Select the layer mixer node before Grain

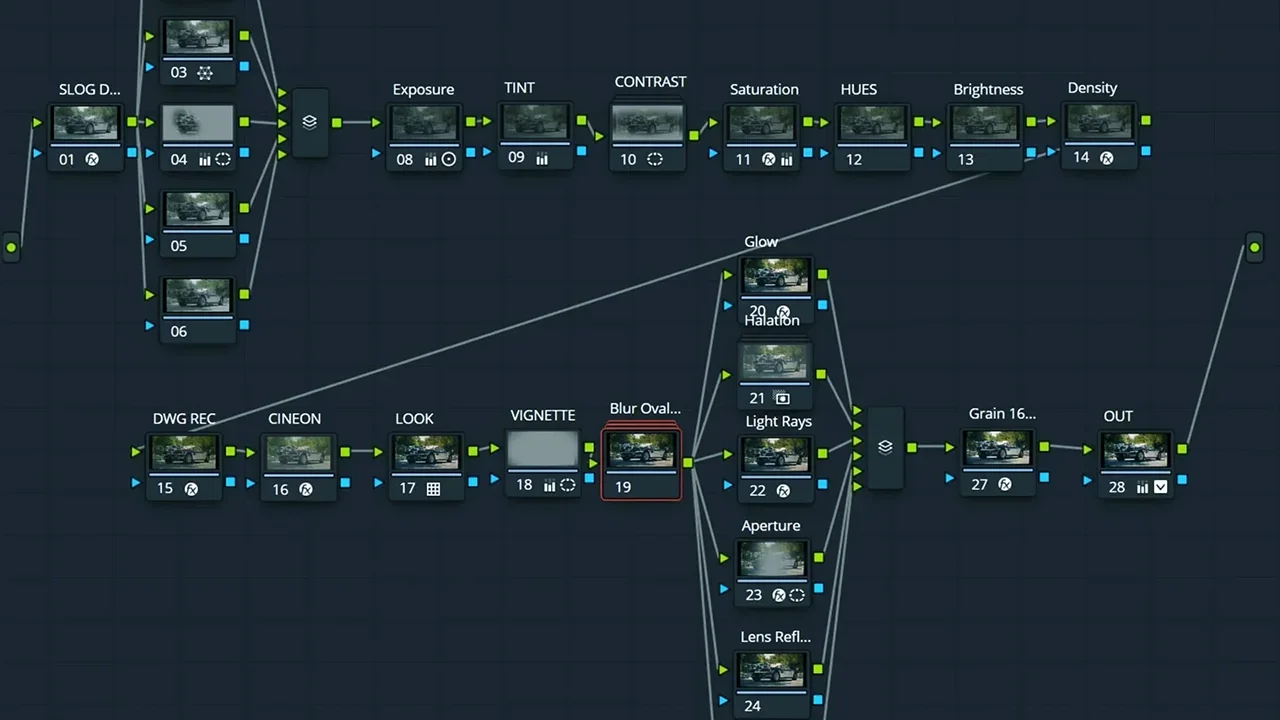click(885, 448)
